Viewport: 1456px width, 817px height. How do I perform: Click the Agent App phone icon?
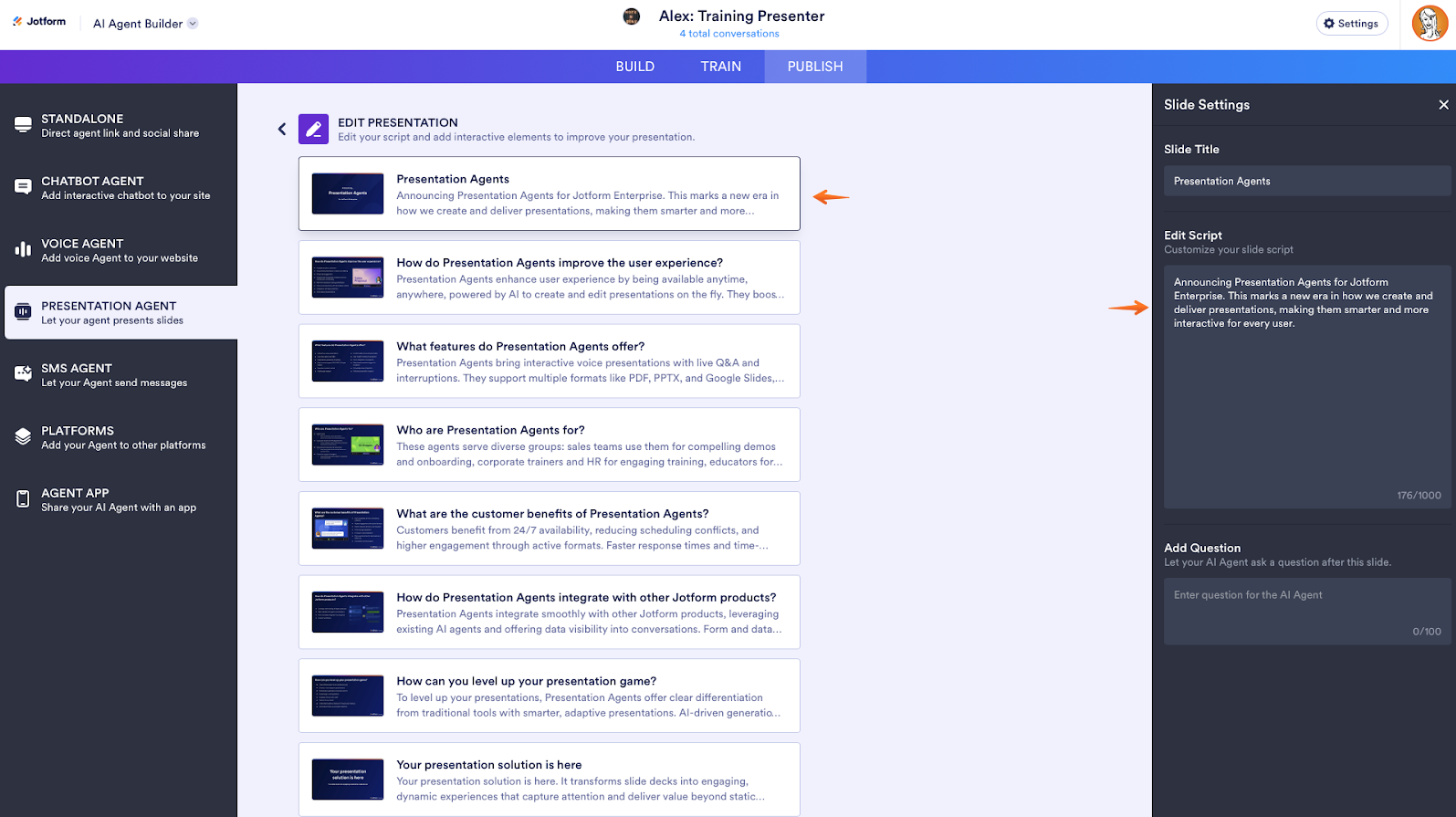[x=23, y=499]
